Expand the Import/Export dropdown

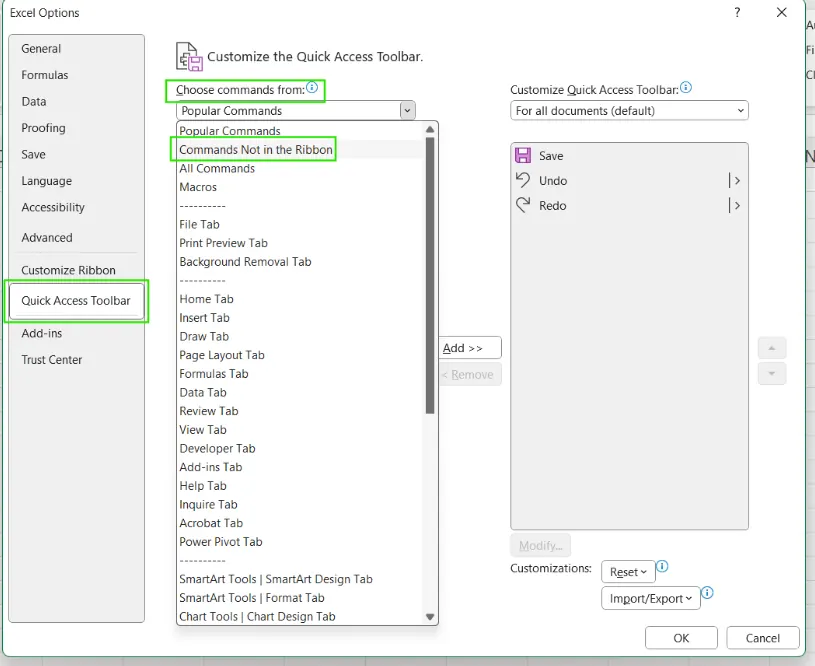coord(650,598)
